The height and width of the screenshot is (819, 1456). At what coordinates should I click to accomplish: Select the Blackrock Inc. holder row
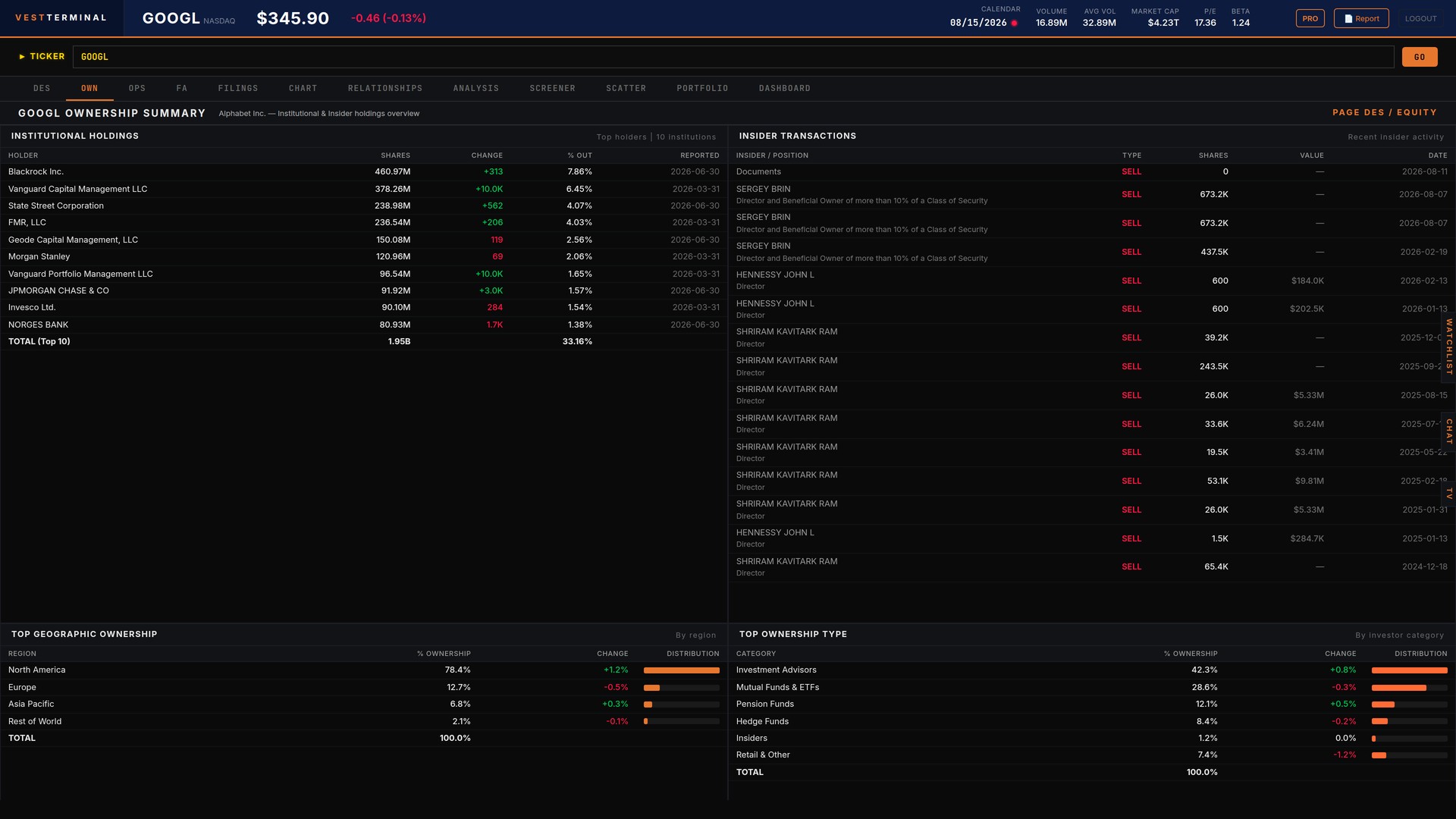(364, 172)
